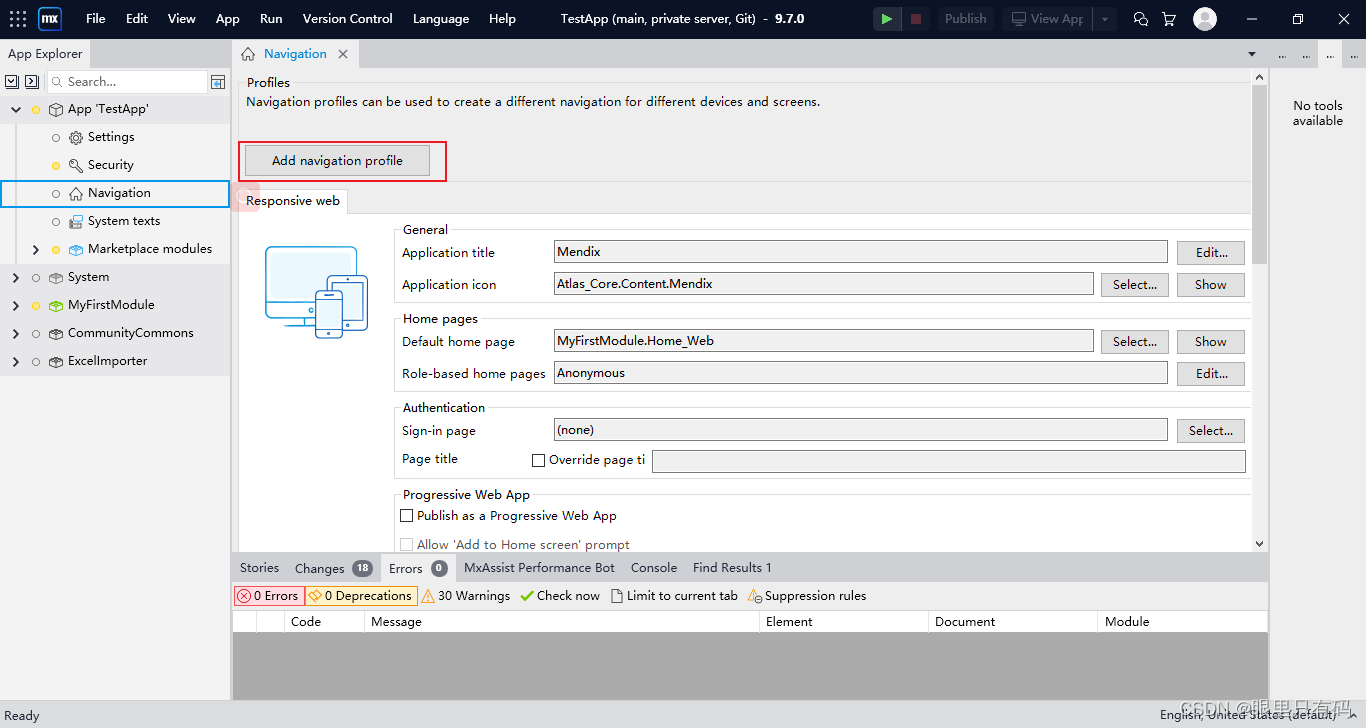This screenshot has width=1366, height=728.
Task: Open the feedback chat icon
Action: tap(1141, 19)
